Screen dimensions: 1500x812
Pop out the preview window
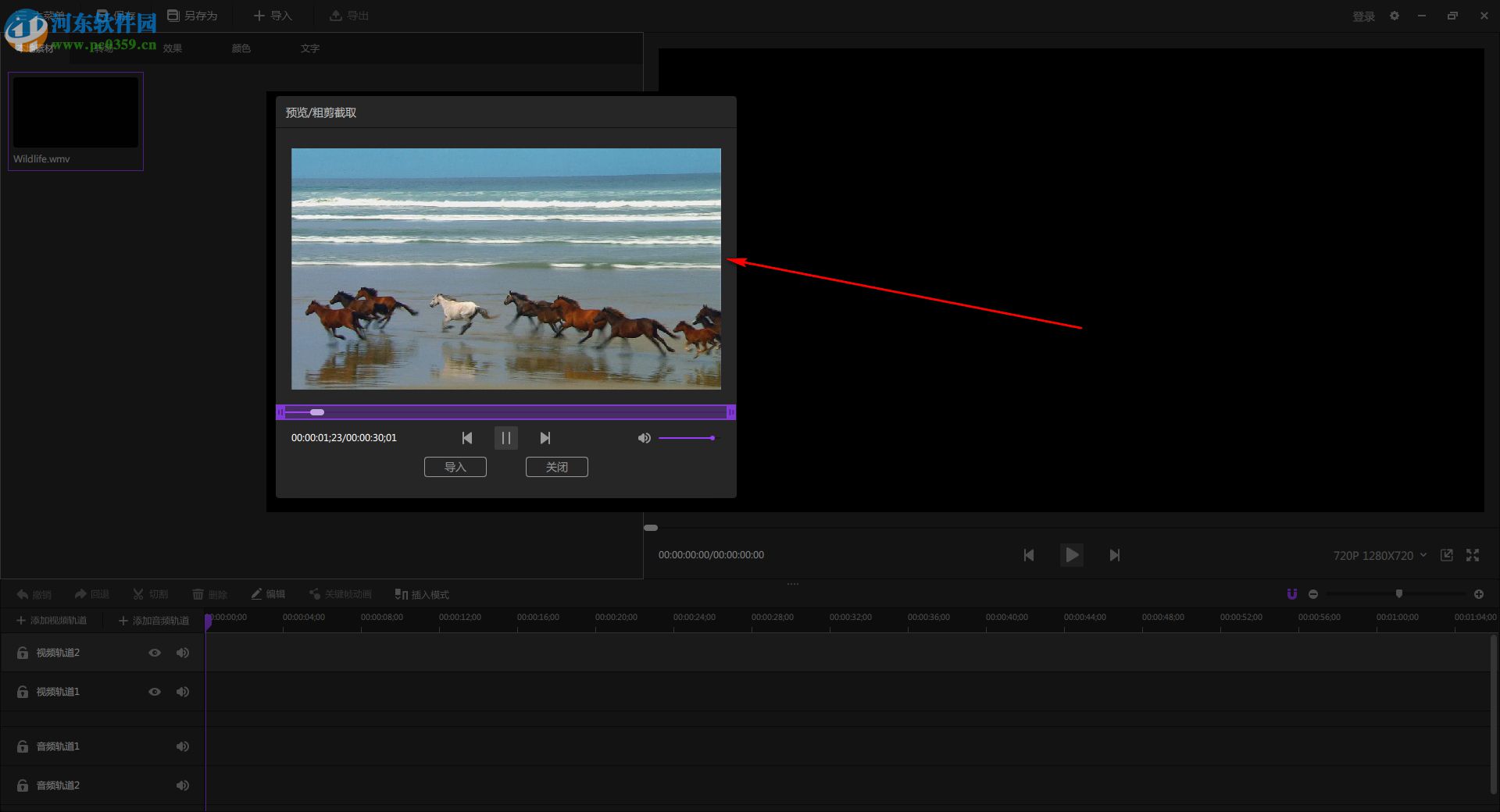(1447, 555)
